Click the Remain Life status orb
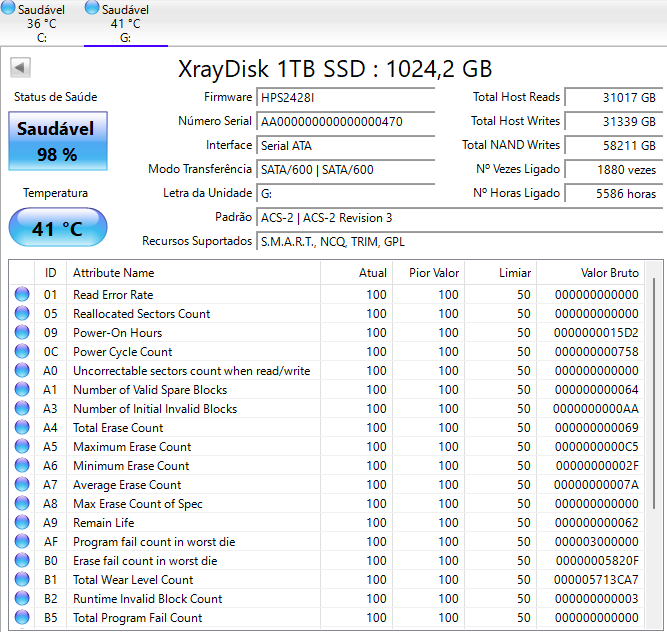The image size is (667, 632). coord(22,523)
